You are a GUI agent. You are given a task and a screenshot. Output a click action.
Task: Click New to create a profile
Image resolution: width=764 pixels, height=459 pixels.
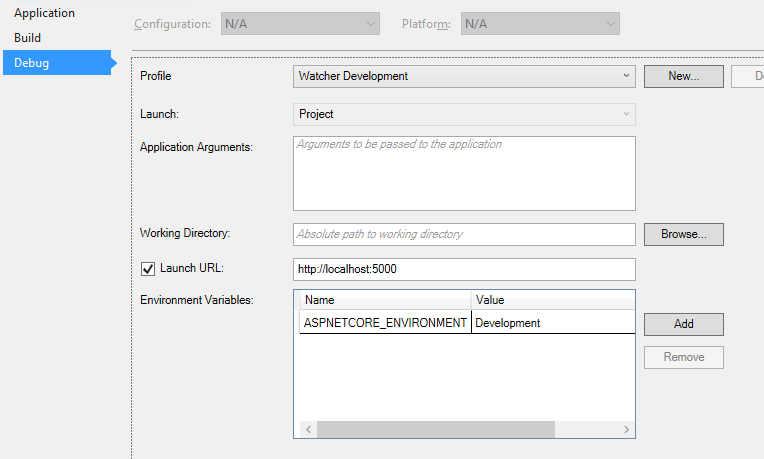pos(683,75)
